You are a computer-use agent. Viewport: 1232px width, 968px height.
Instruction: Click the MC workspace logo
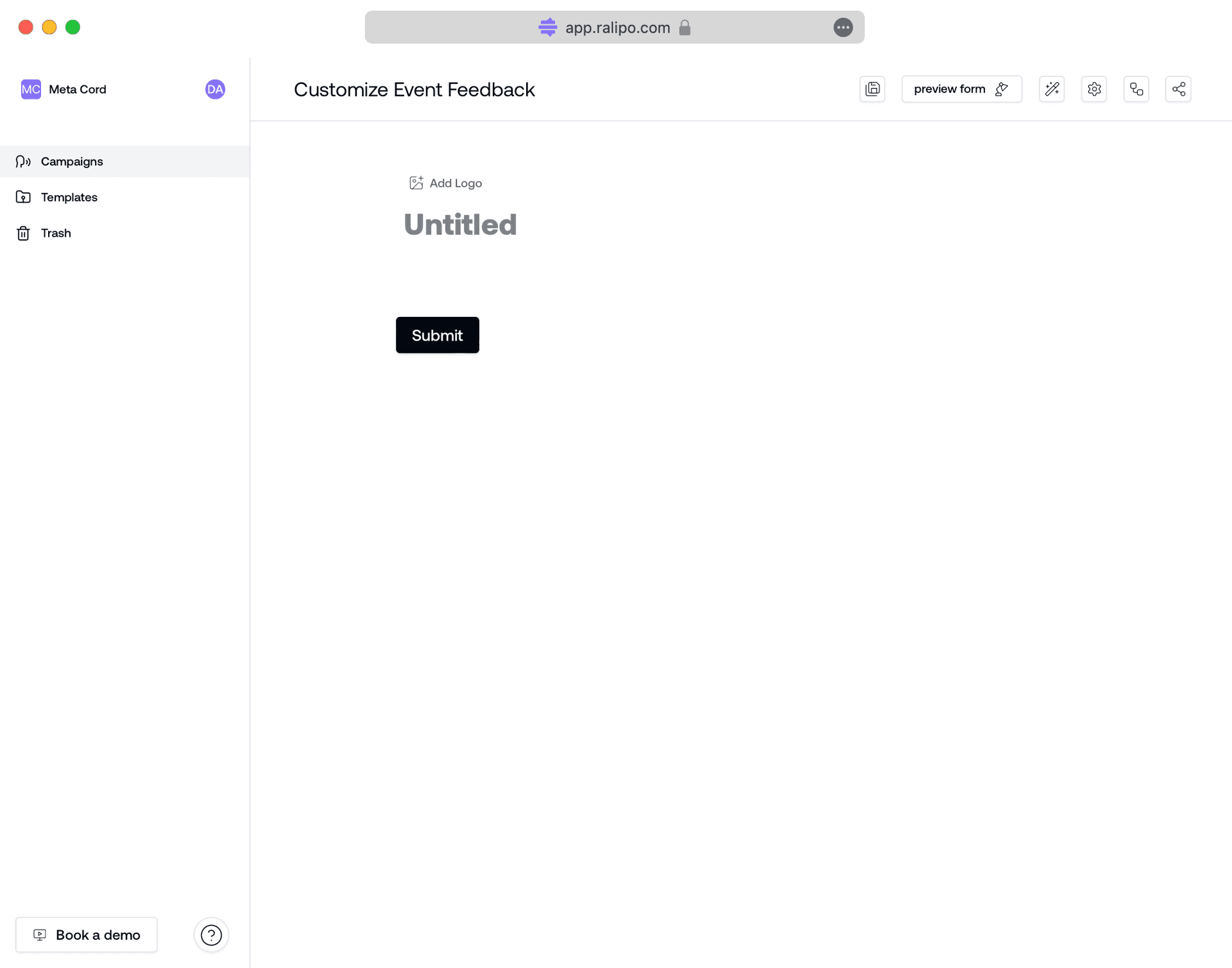[x=31, y=89]
